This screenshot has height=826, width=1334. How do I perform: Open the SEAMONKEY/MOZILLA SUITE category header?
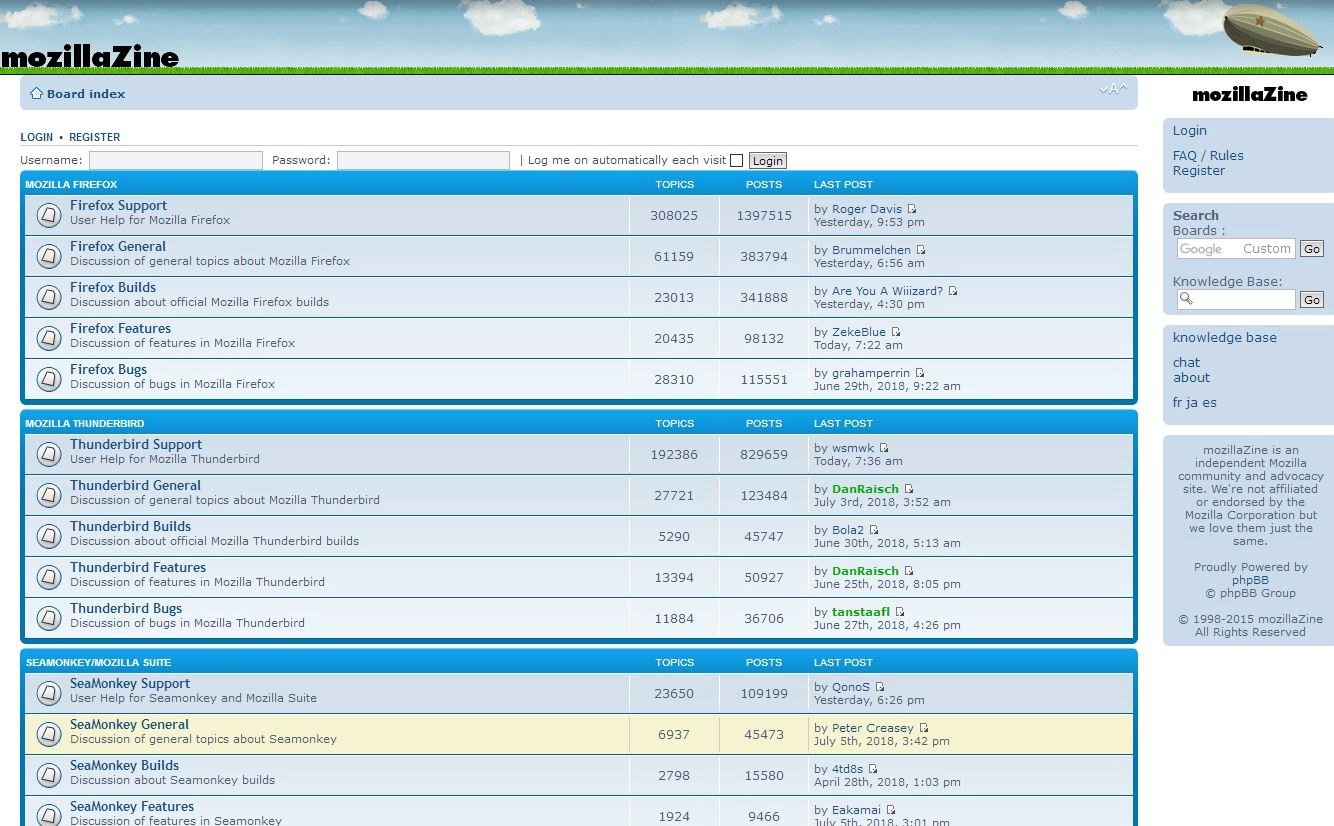[98, 663]
